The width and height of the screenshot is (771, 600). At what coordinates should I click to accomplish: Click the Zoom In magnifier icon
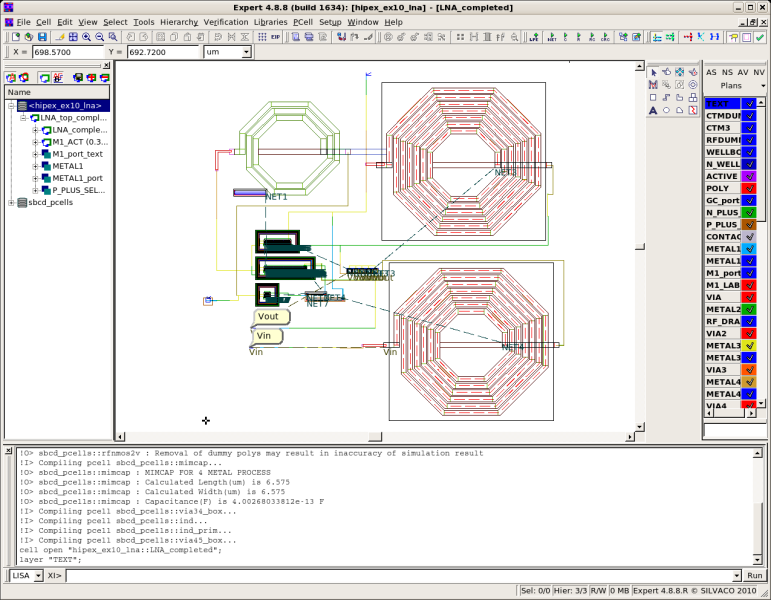click(87, 37)
